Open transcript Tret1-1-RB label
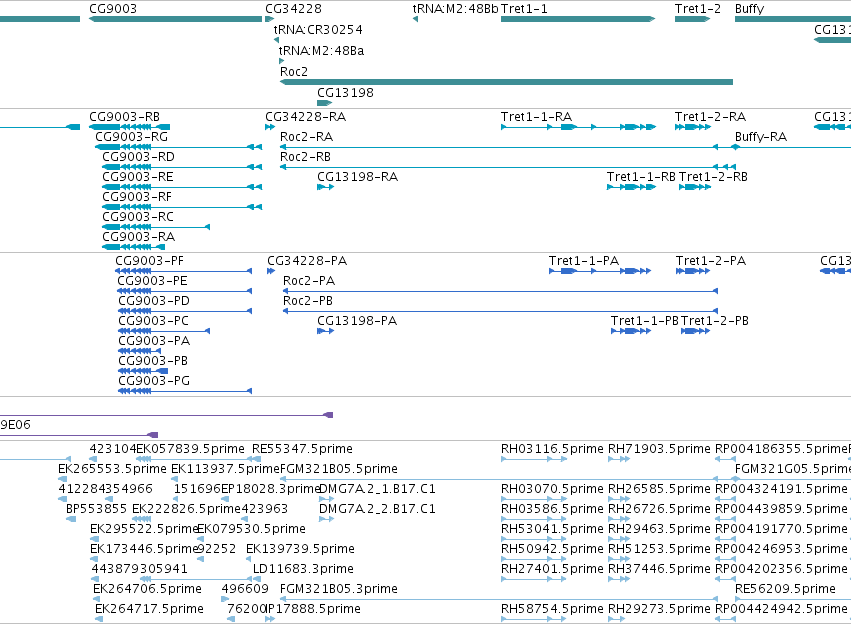Viewport: 851px width, 624px height. (642, 177)
